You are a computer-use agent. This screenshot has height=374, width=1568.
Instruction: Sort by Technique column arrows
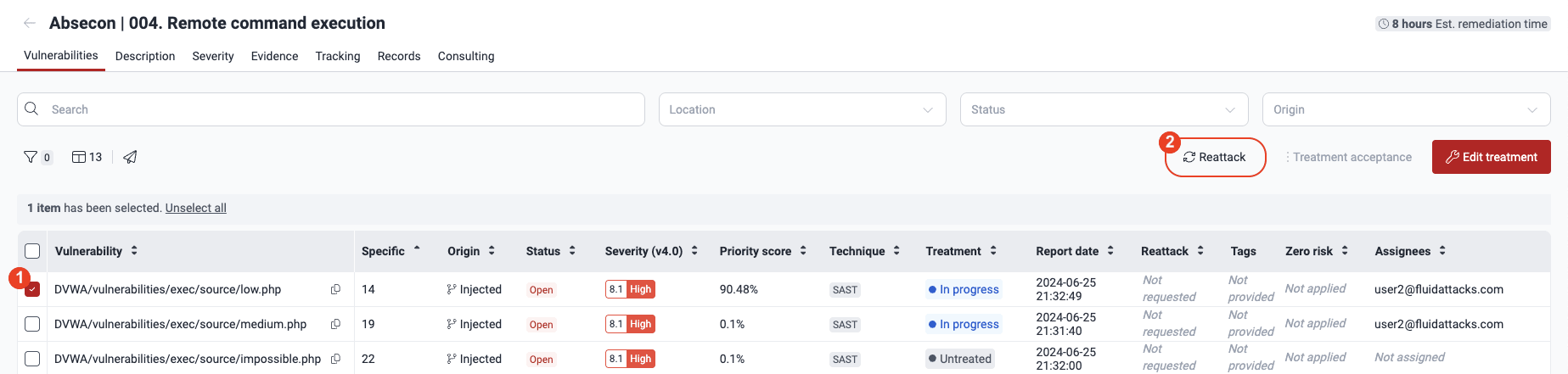coord(896,251)
